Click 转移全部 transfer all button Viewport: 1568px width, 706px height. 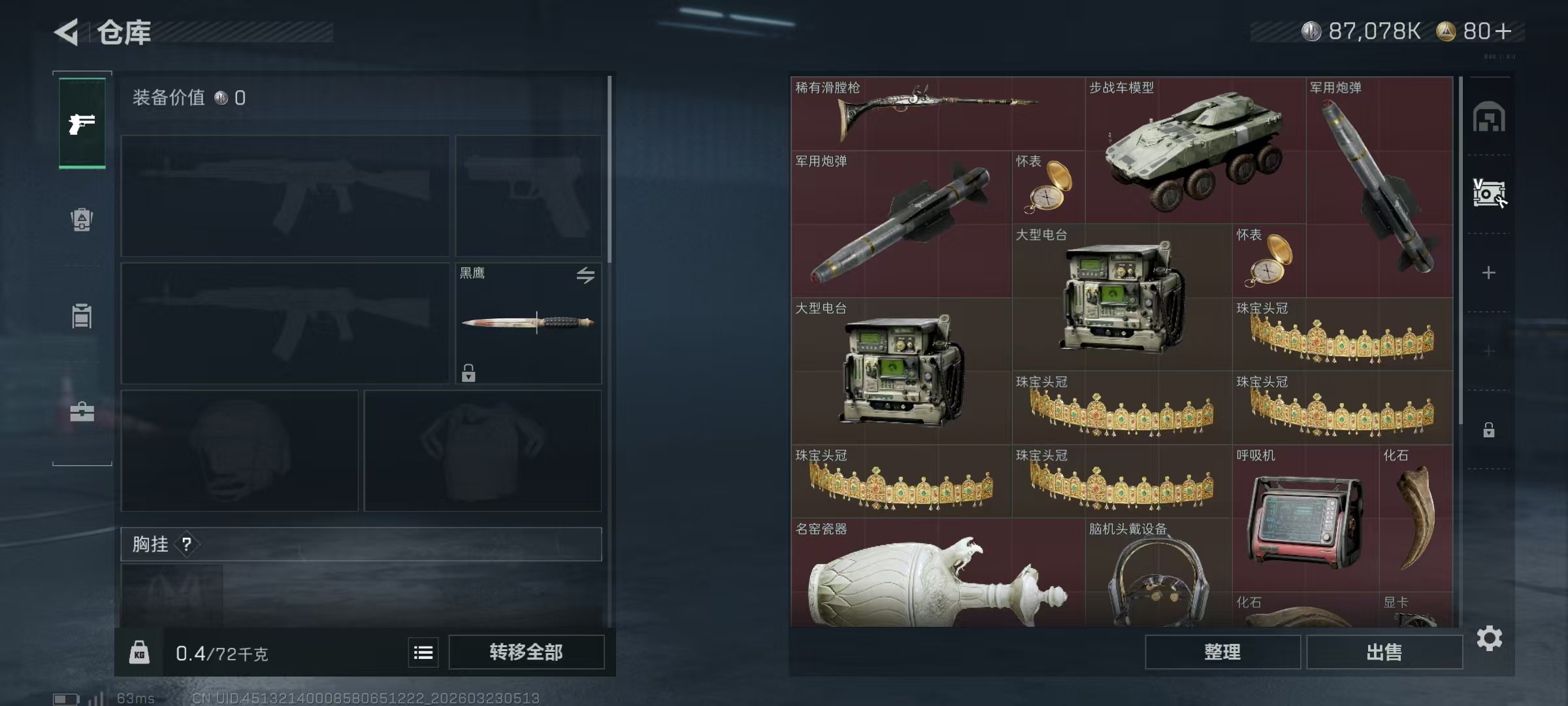point(526,652)
